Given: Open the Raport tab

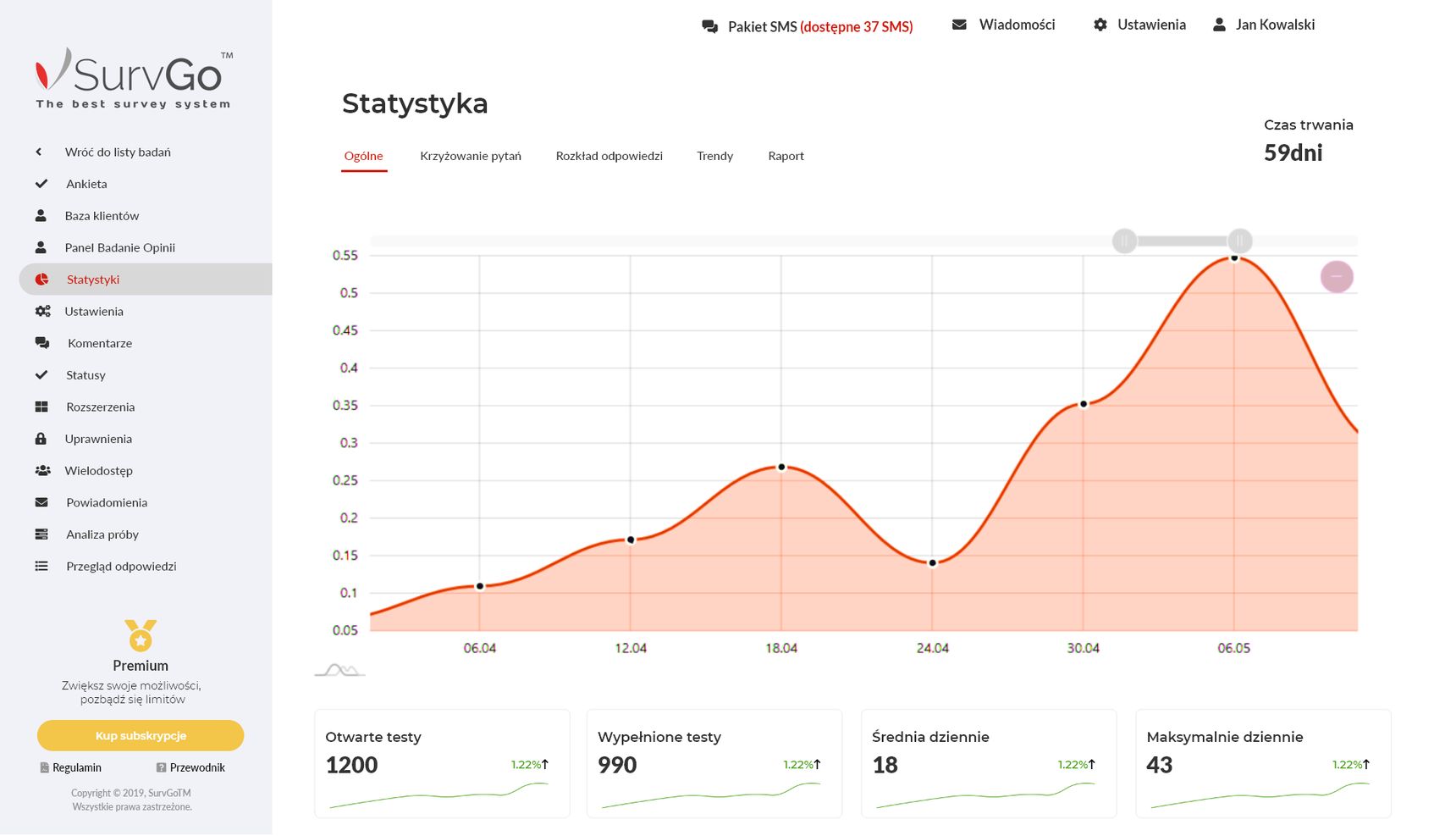Looking at the screenshot, I should point(786,156).
